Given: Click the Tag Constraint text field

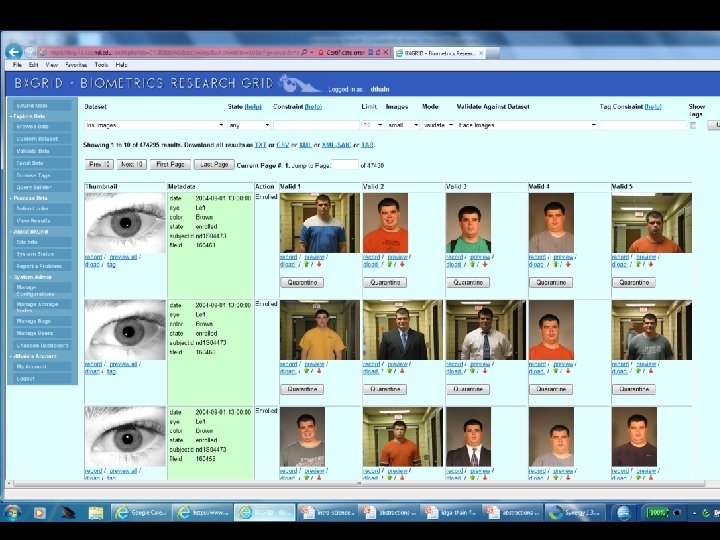Looking at the screenshot, I should 643,125.
